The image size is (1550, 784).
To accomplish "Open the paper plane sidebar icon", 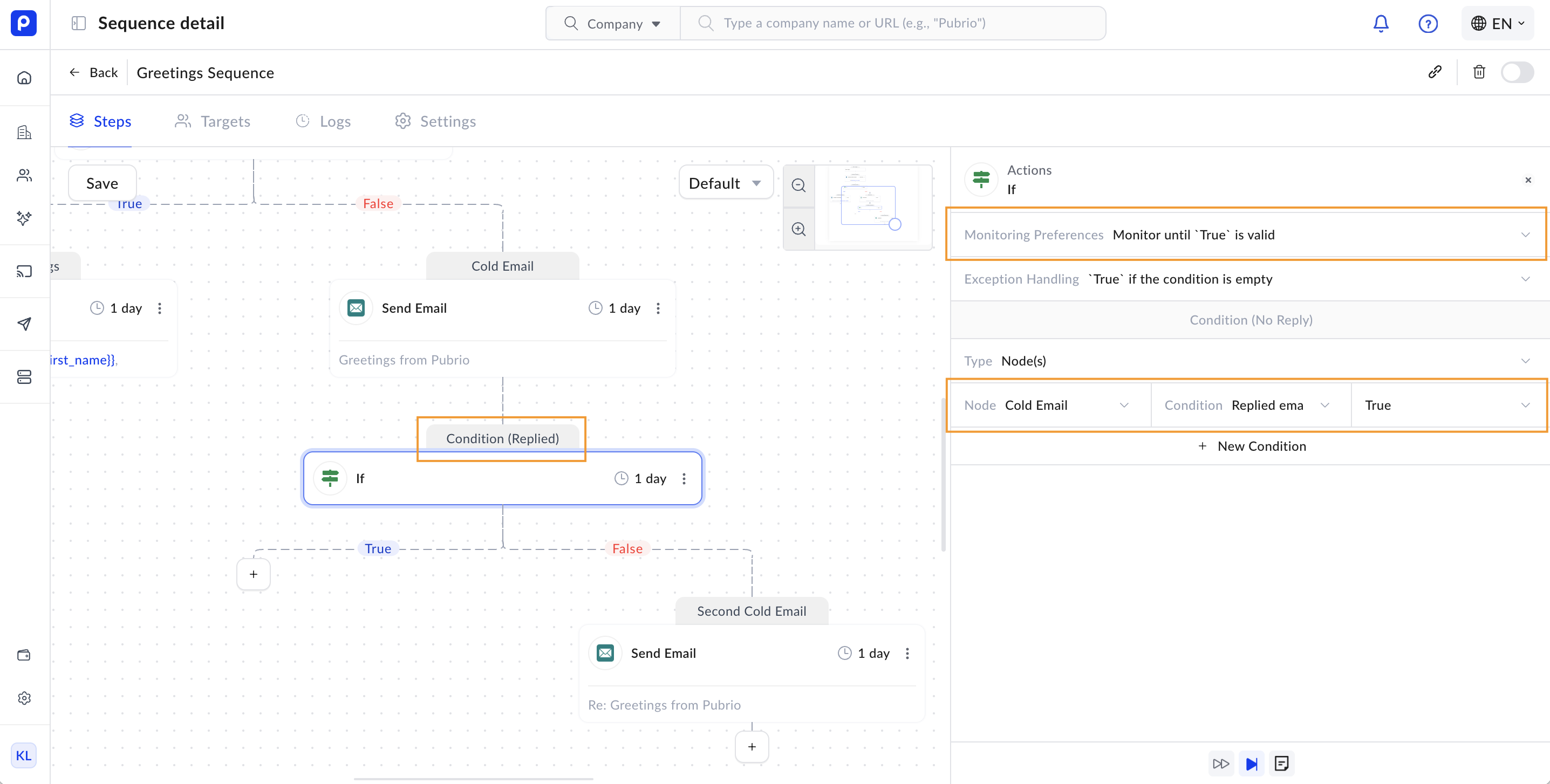I will pos(24,324).
